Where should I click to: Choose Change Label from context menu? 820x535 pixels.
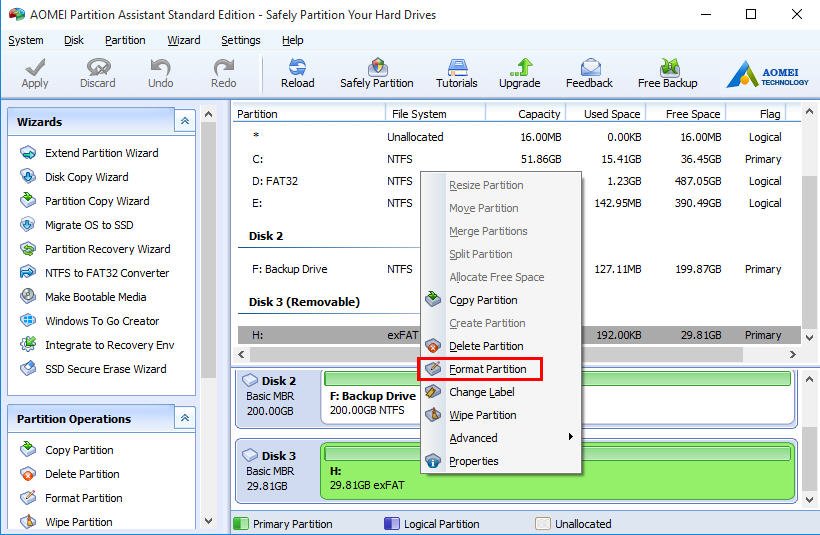501,392
